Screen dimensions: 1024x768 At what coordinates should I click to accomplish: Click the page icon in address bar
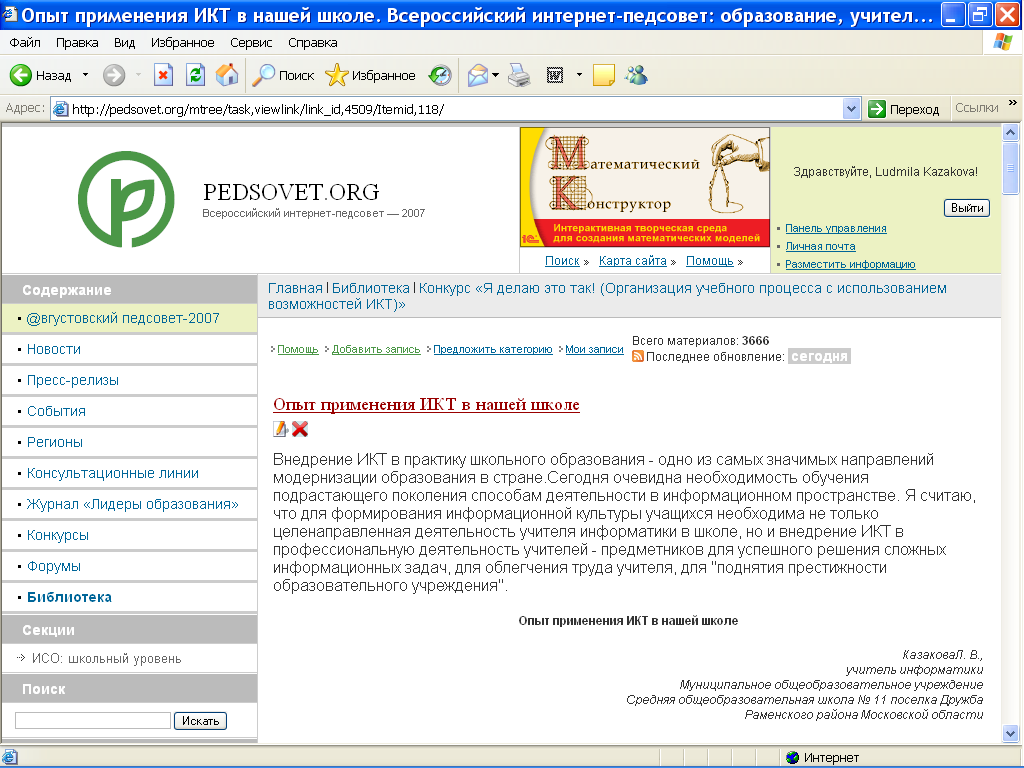click(x=60, y=109)
